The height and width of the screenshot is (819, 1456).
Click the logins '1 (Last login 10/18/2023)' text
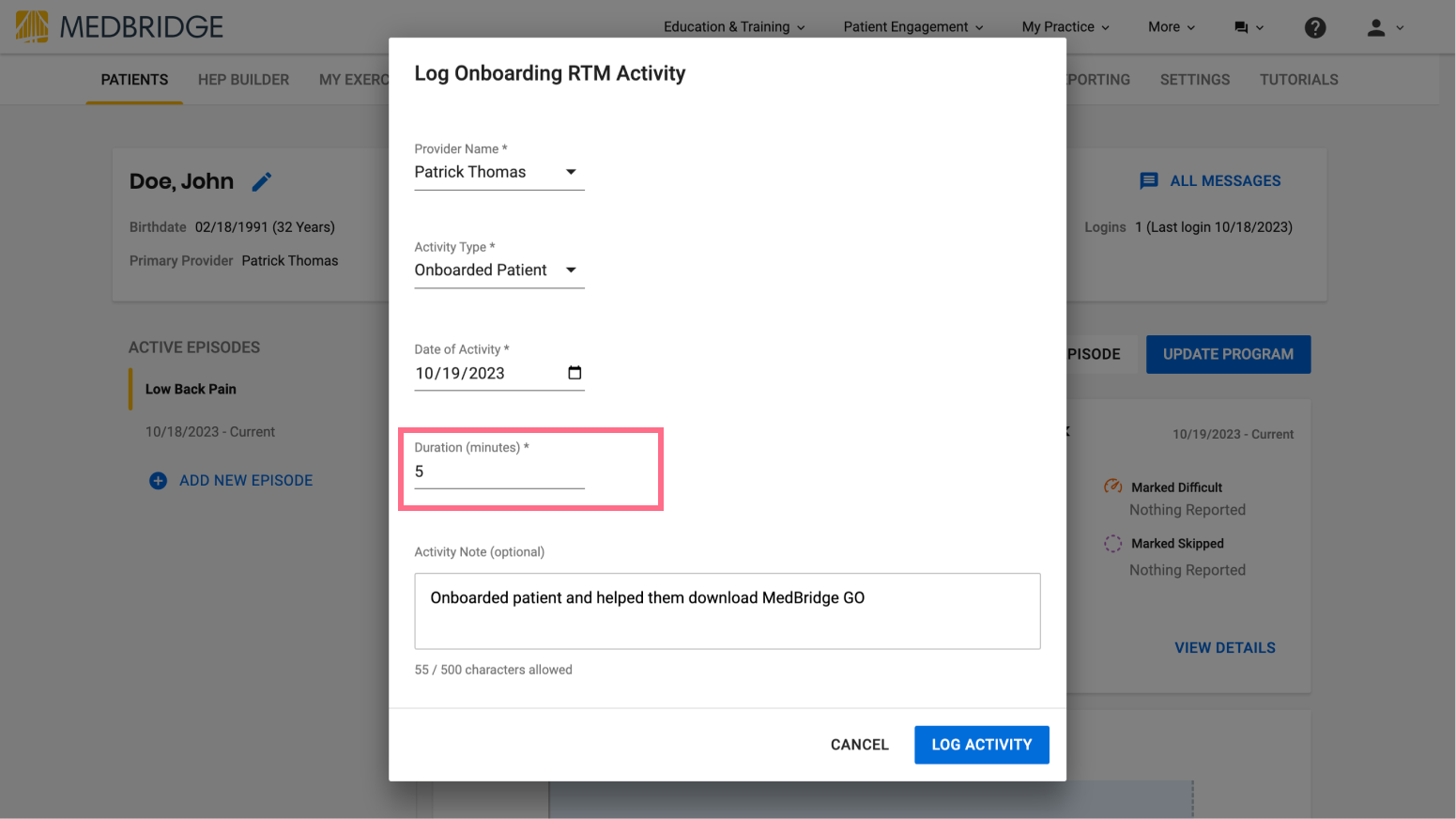pos(1214,227)
